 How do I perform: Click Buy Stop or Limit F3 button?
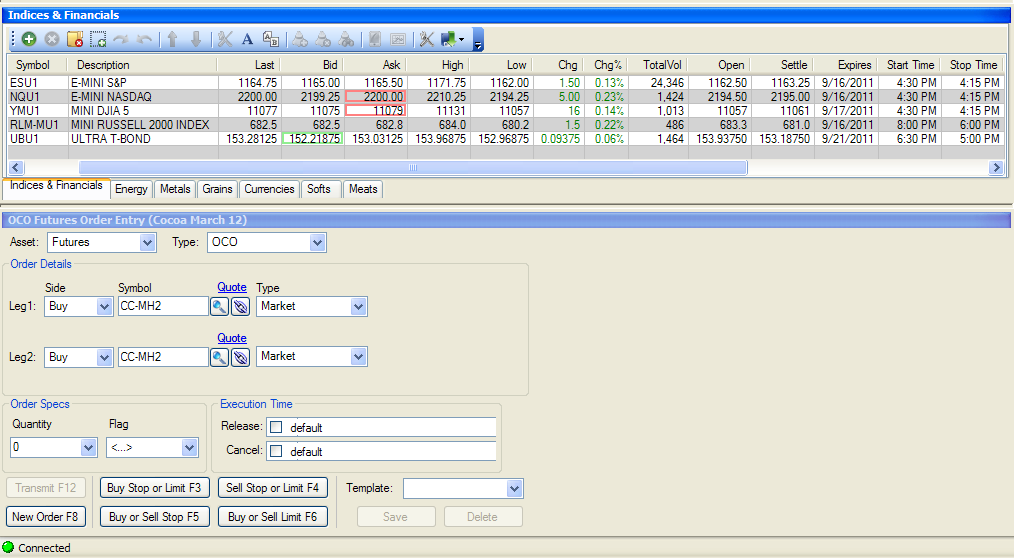[155, 488]
